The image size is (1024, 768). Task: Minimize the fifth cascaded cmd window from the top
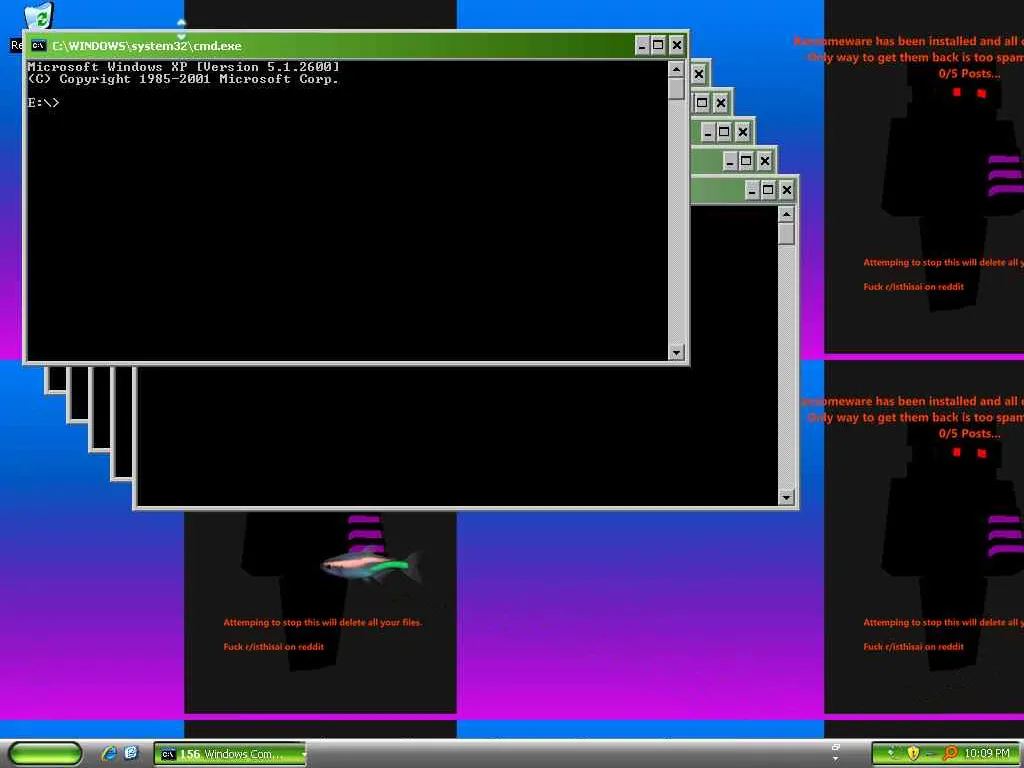(730, 161)
